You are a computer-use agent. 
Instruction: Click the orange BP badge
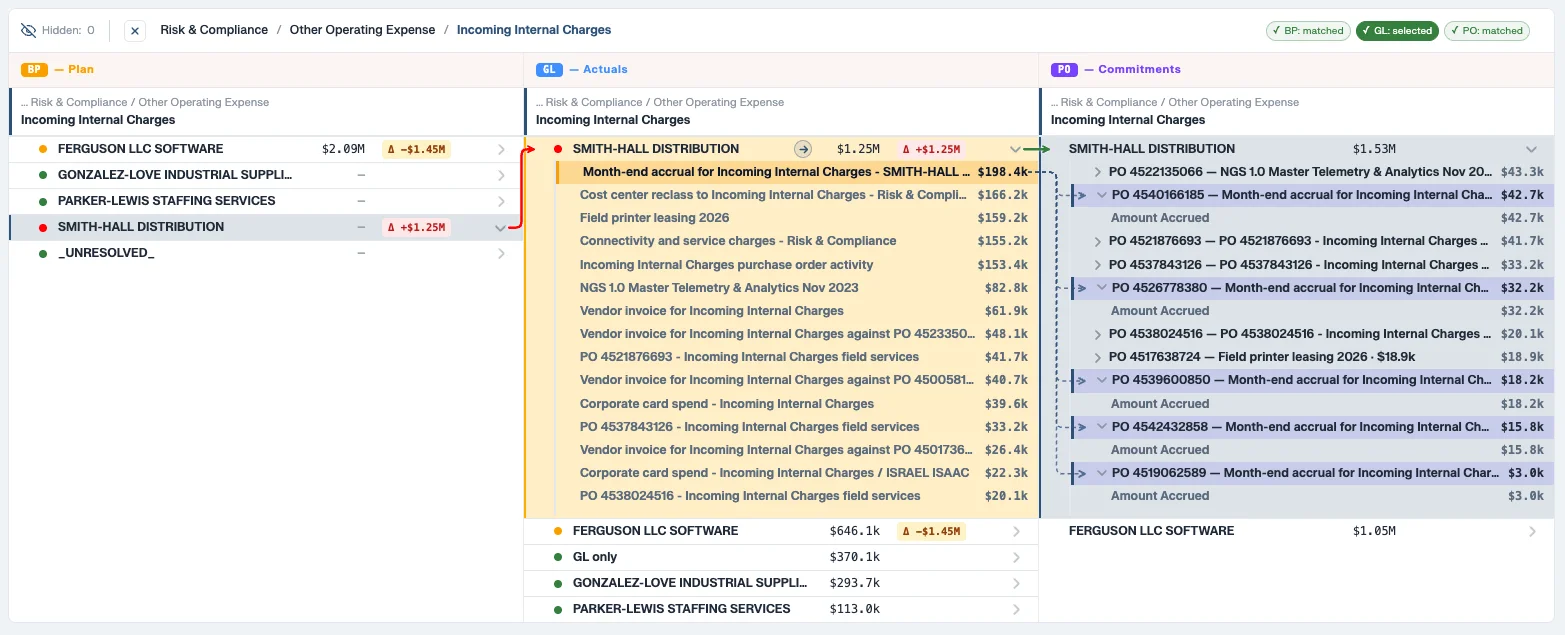[x=34, y=69]
